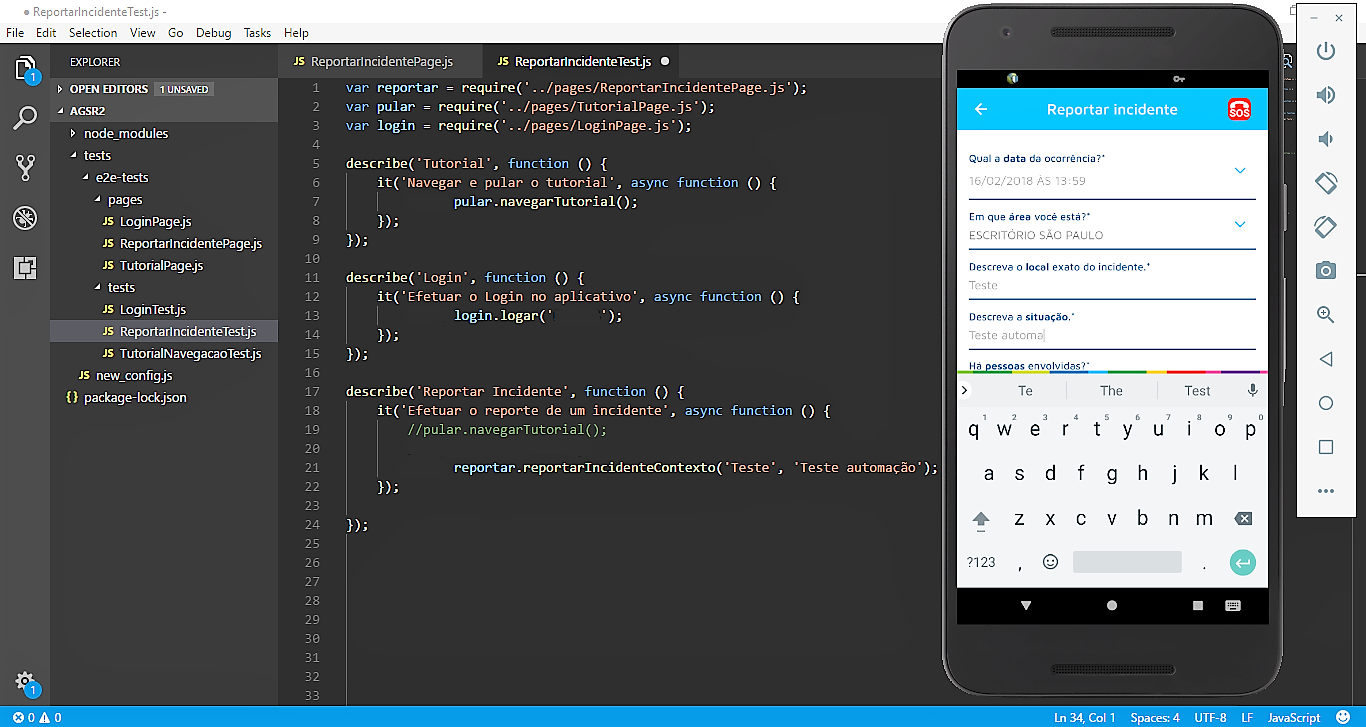Click the emulator power button

pyautogui.click(x=1326, y=51)
